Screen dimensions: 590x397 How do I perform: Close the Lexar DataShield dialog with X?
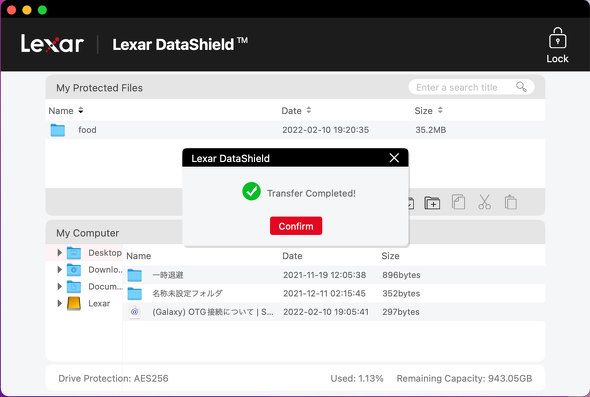(394, 158)
